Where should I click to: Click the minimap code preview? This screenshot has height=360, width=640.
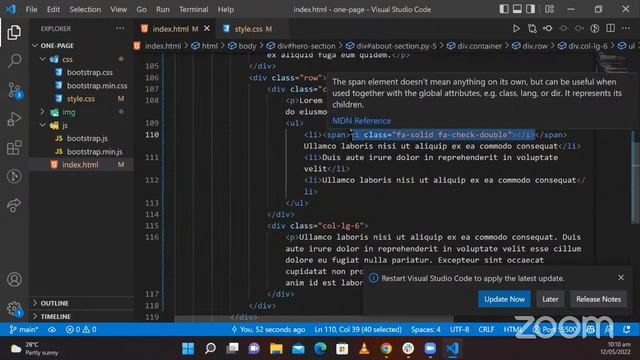613,63
